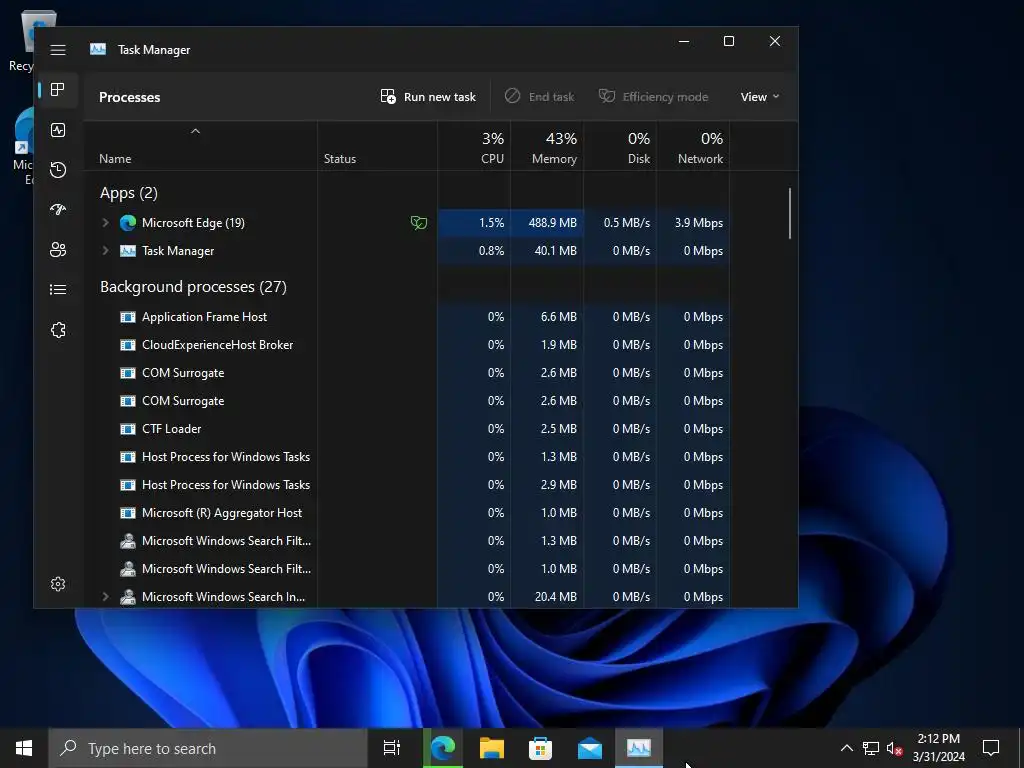The image size is (1024, 768).
Task: Click the 3.9 Mbps network value
Action: tap(699, 223)
